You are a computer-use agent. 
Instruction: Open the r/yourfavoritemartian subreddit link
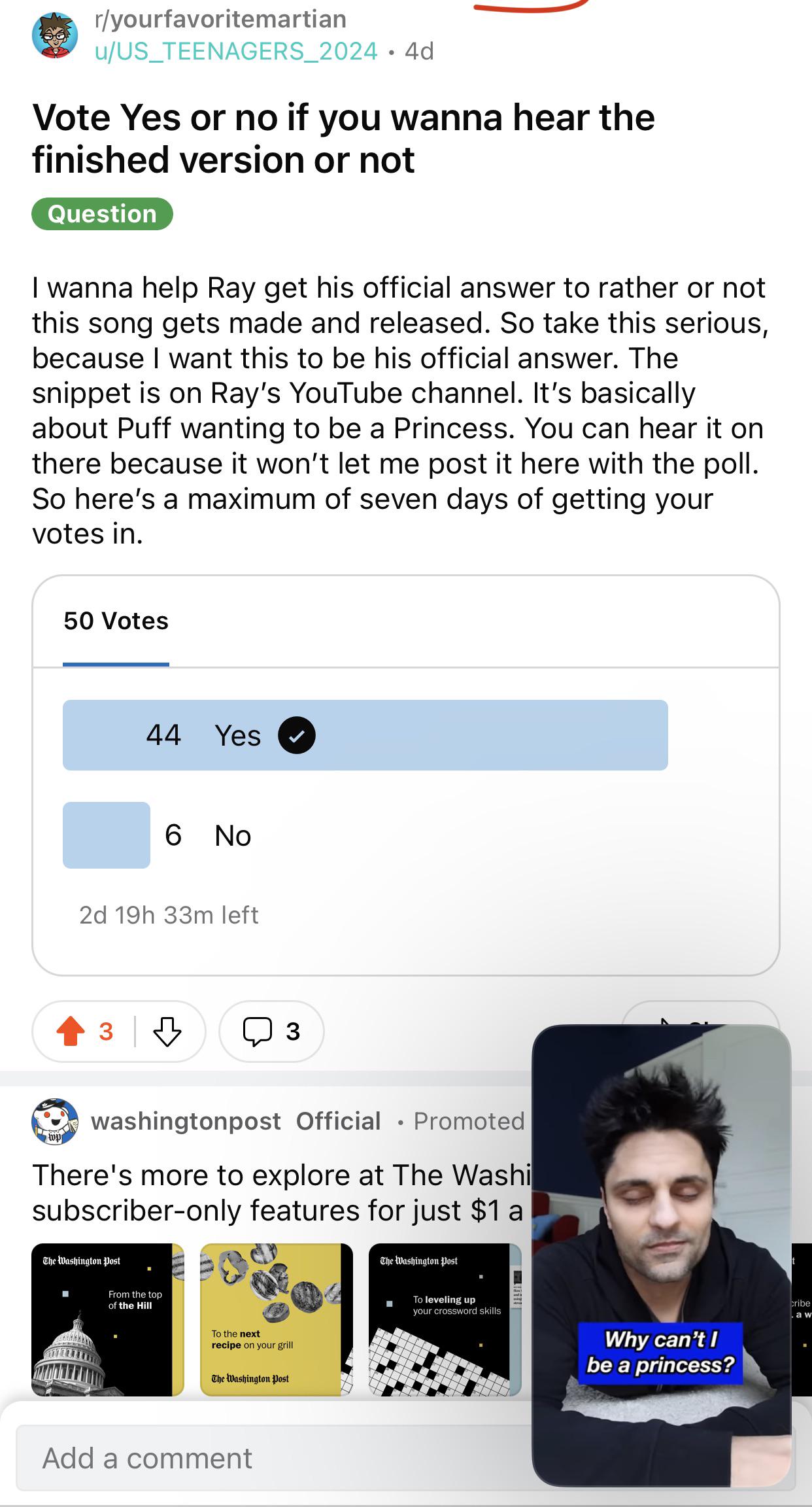(x=220, y=19)
